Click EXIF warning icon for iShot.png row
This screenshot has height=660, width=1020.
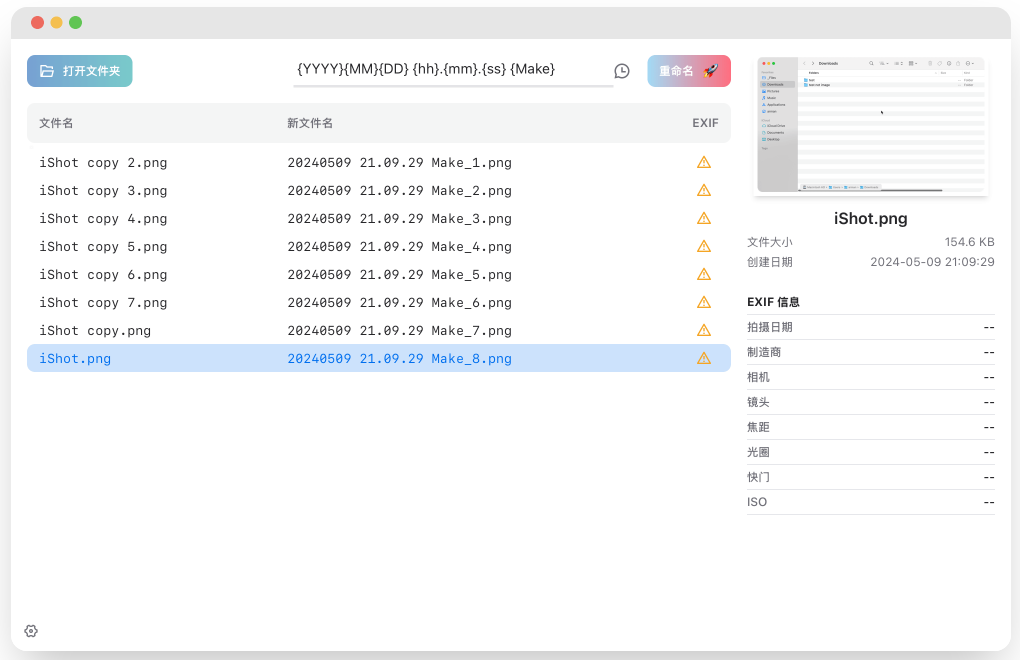(704, 358)
